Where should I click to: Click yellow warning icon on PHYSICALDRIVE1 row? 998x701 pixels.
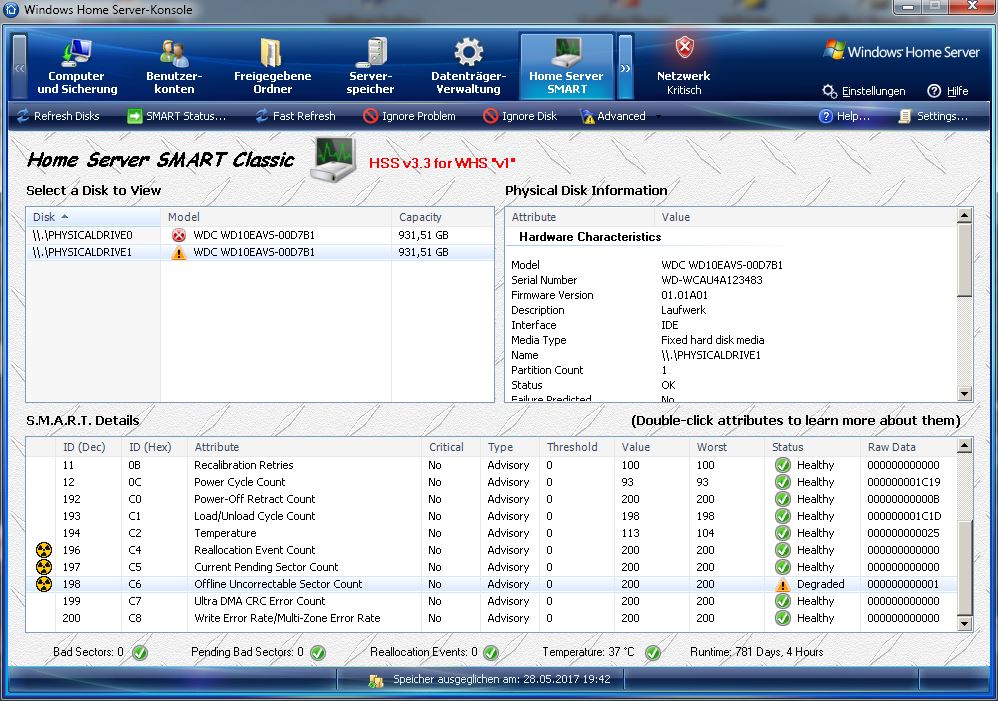click(179, 253)
